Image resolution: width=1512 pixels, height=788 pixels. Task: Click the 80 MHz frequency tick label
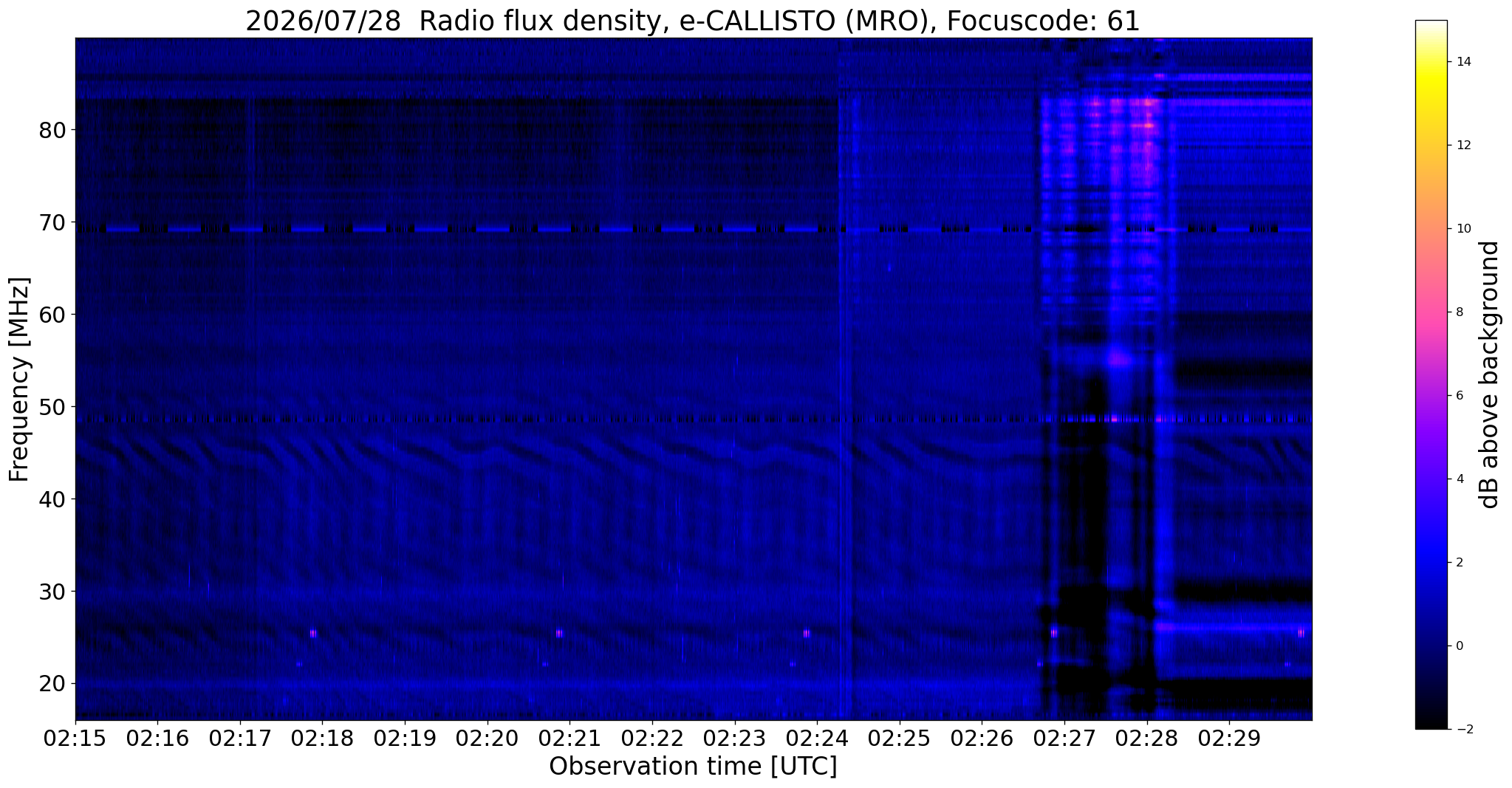click(52, 130)
